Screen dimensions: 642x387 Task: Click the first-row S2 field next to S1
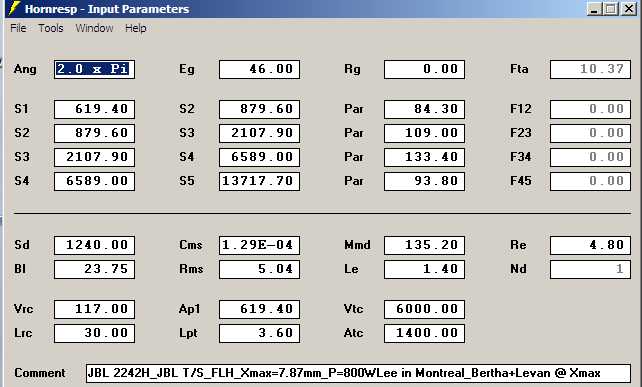tap(259, 109)
